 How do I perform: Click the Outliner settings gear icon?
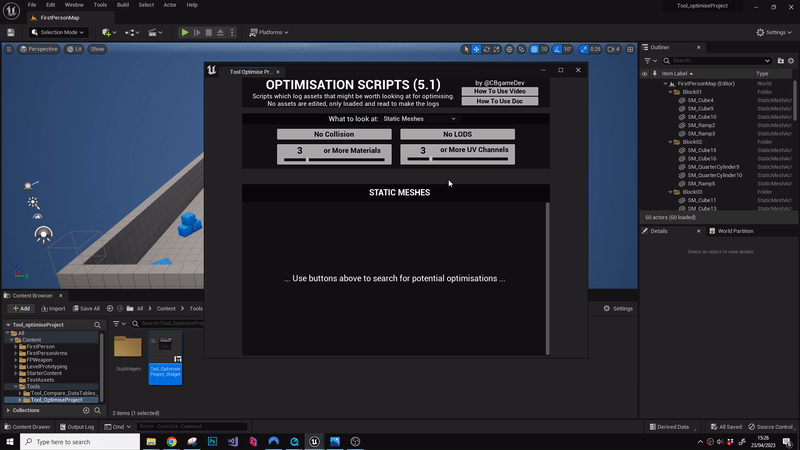[789, 60]
